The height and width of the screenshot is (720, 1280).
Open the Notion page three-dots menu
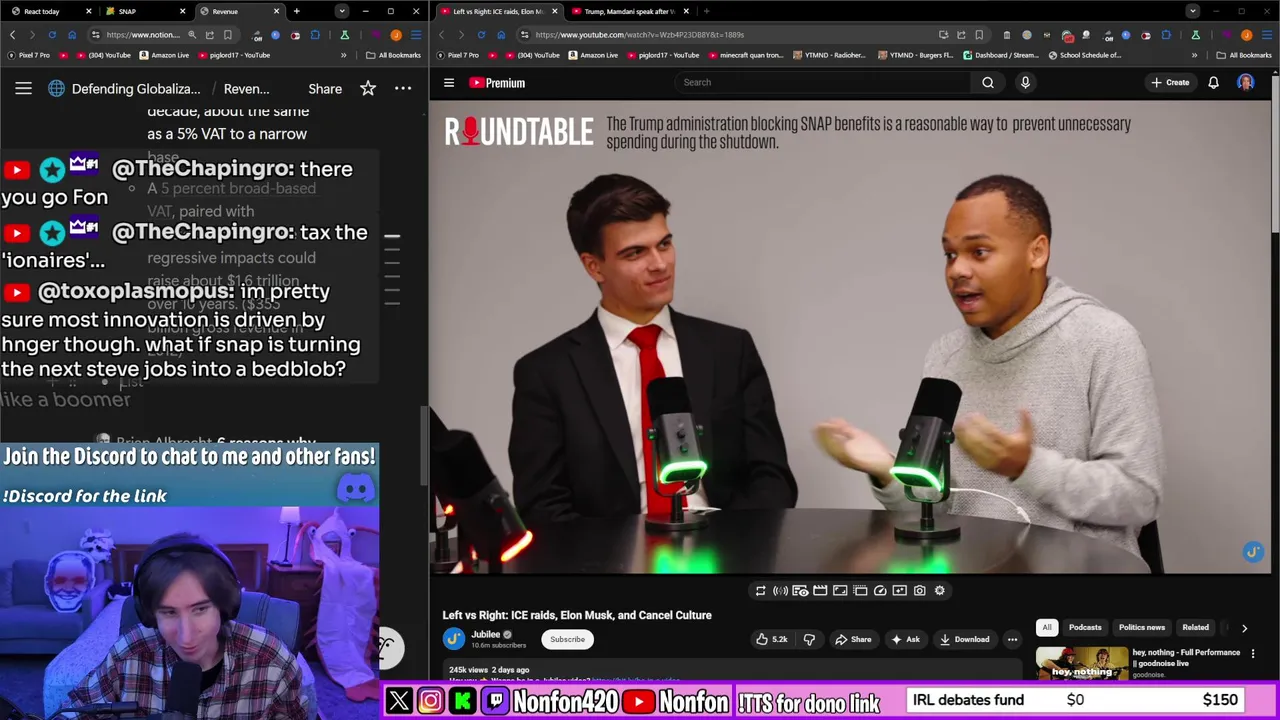403,88
